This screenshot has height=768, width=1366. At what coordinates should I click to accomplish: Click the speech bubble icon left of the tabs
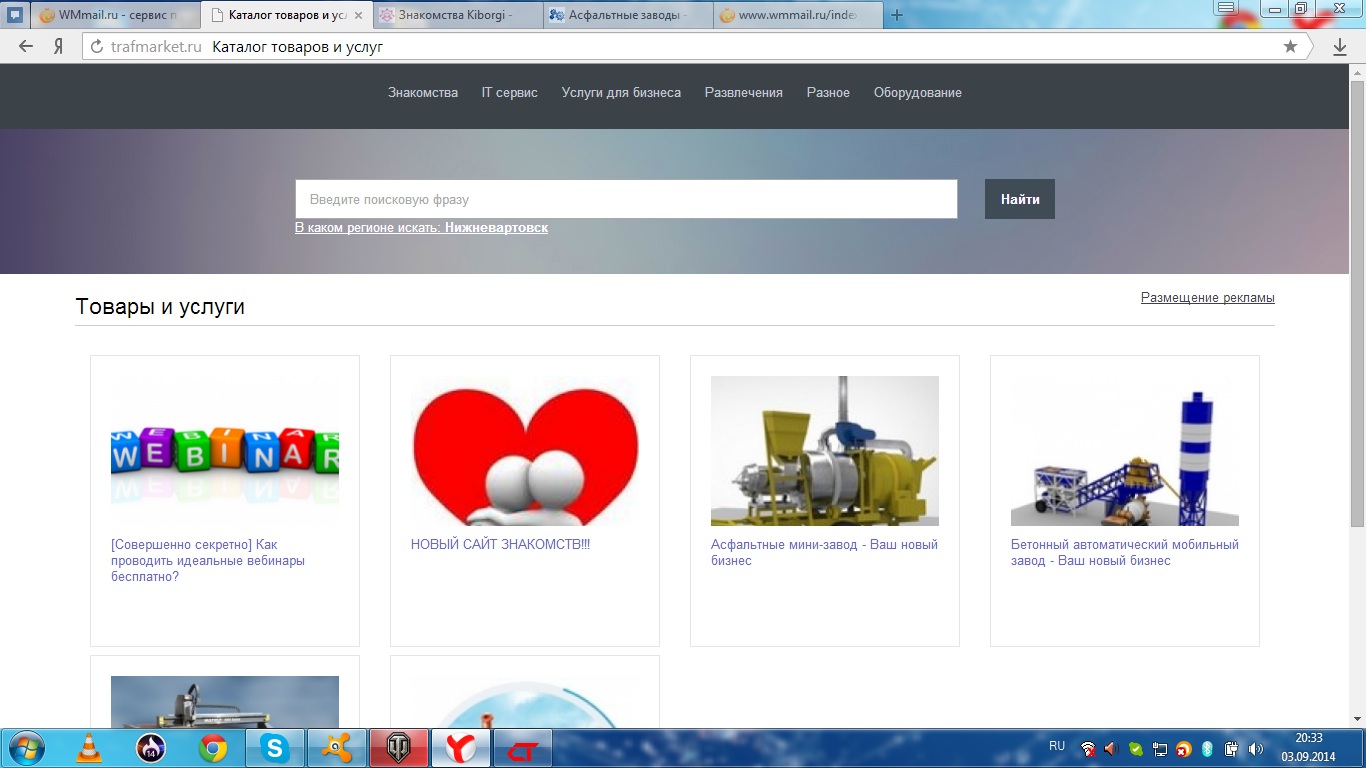pyautogui.click(x=15, y=15)
